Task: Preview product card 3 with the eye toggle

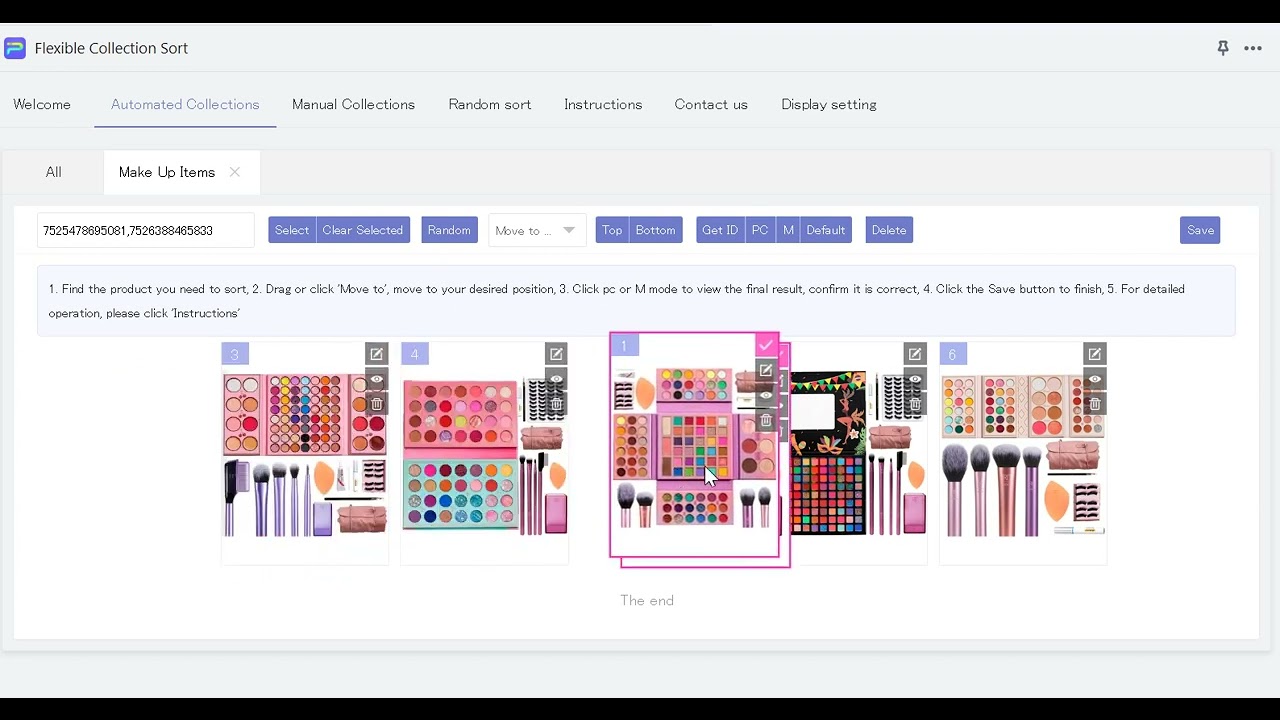Action: 376,379
